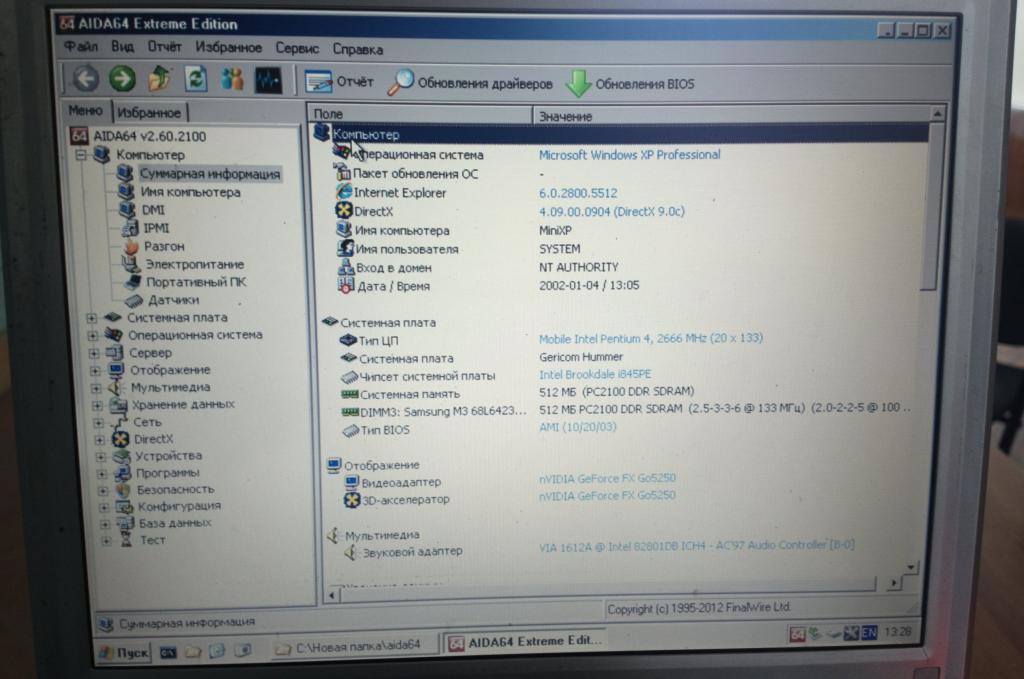
Task: Open DirectX 4.09.00.0904 version link
Action: 612,212
